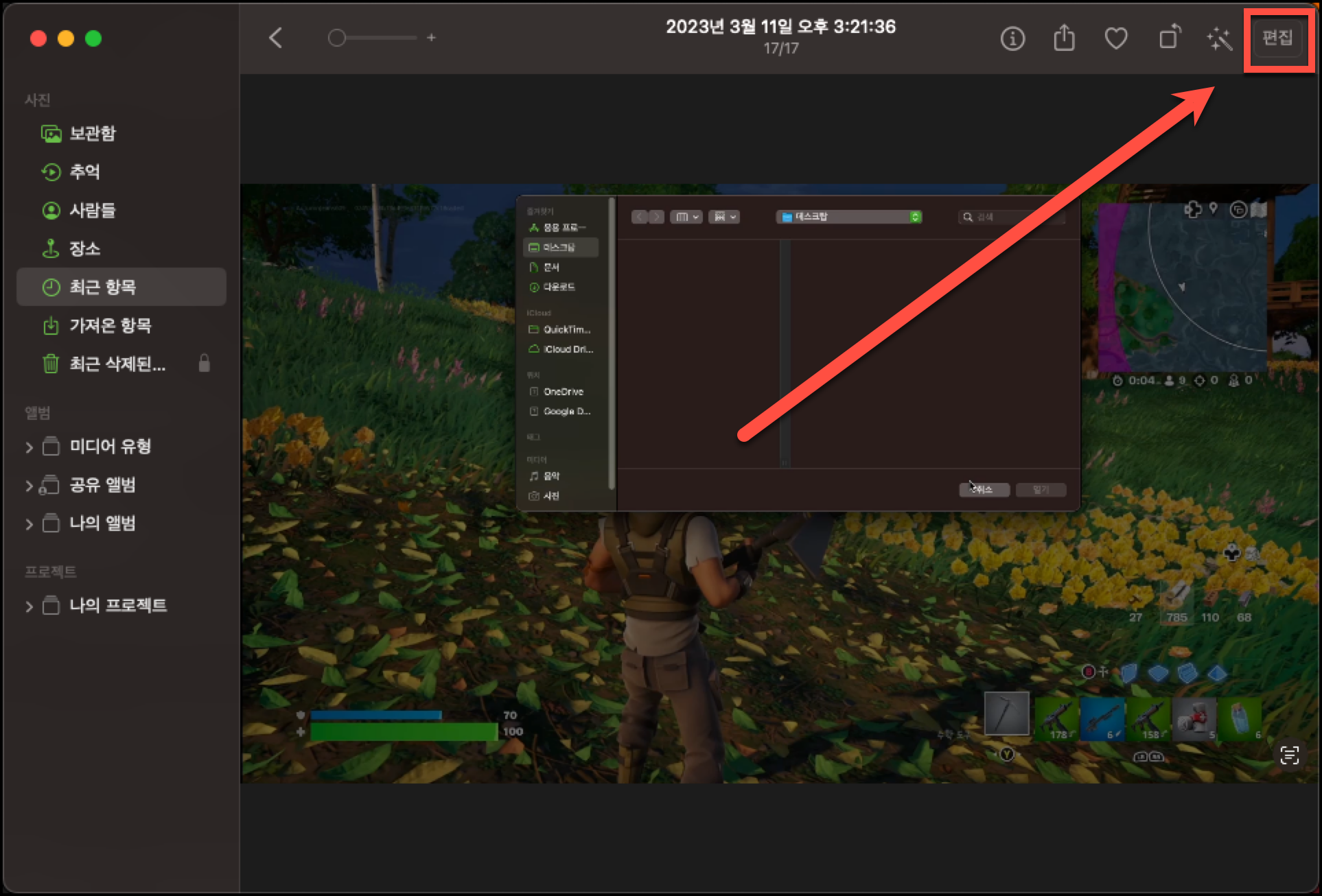Select 추억 memories in sidebar

(x=84, y=172)
